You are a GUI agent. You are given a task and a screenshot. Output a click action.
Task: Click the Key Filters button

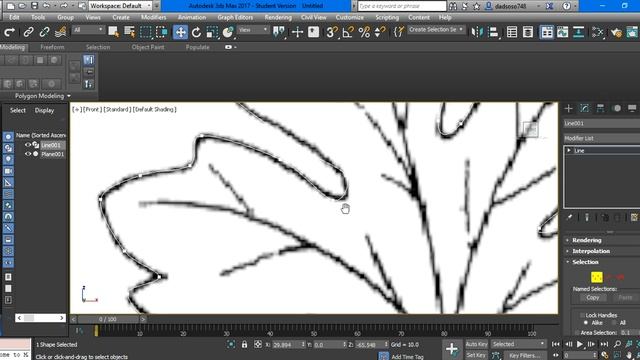(524, 355)
